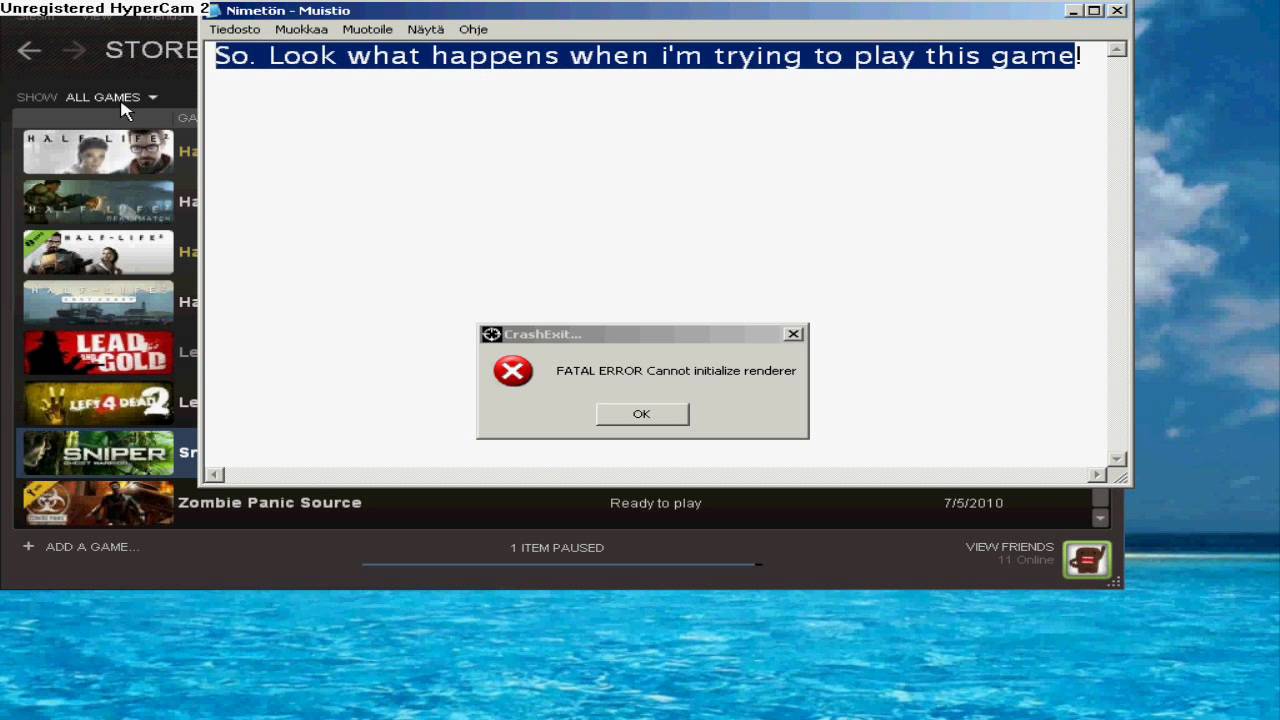Open the Muokkaa menu in Muistio

(301, 29)
